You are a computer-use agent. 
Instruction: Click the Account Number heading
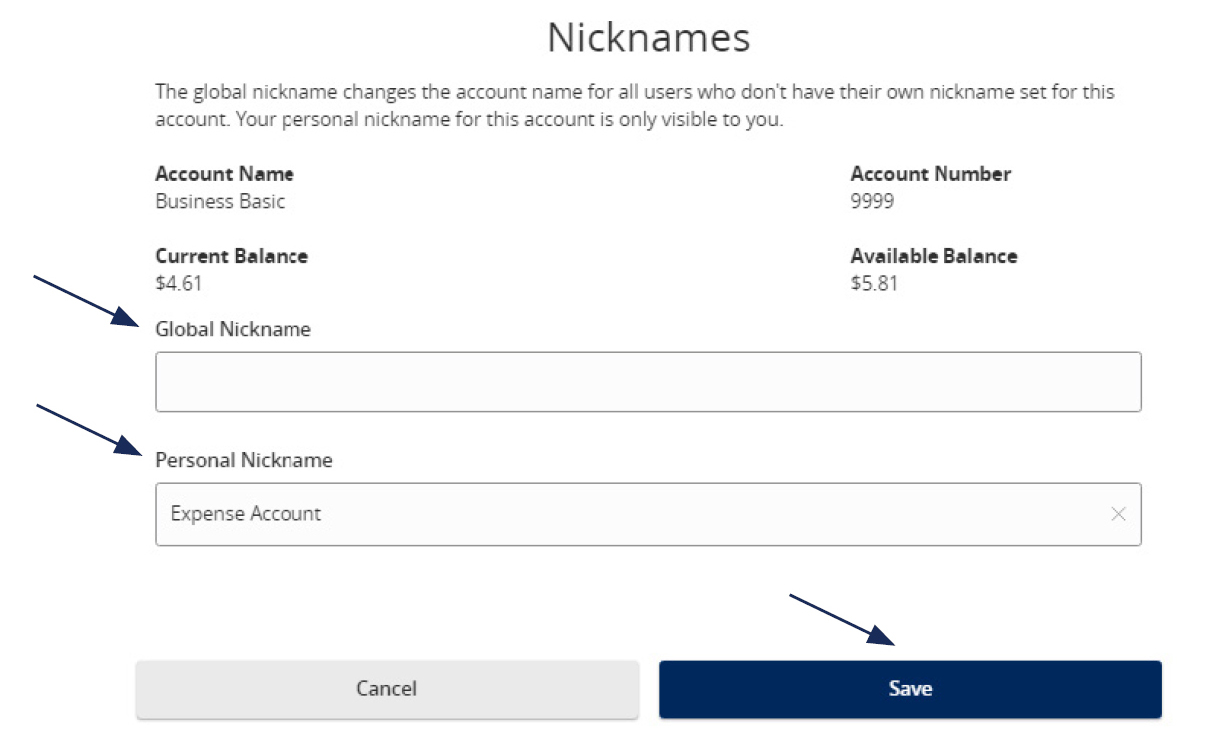tap(930, 174)
